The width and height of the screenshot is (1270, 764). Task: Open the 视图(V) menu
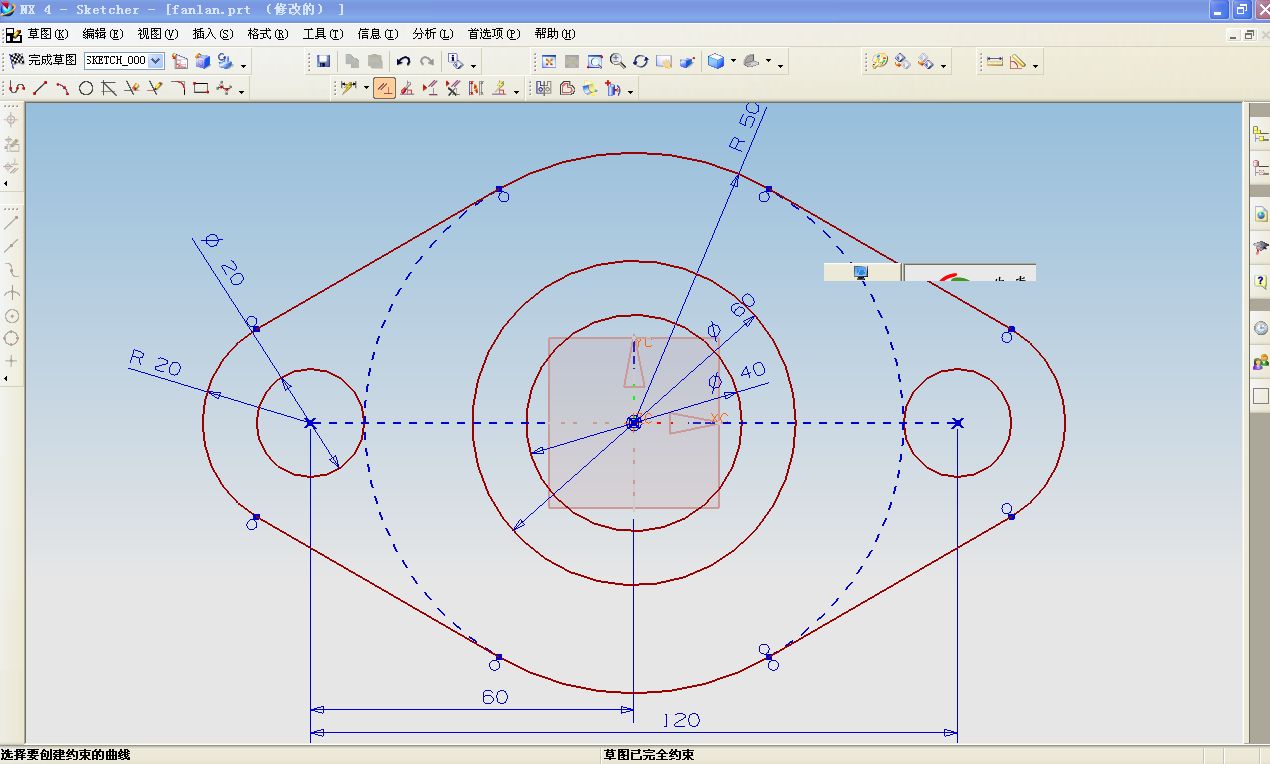(x=157, y=34)
